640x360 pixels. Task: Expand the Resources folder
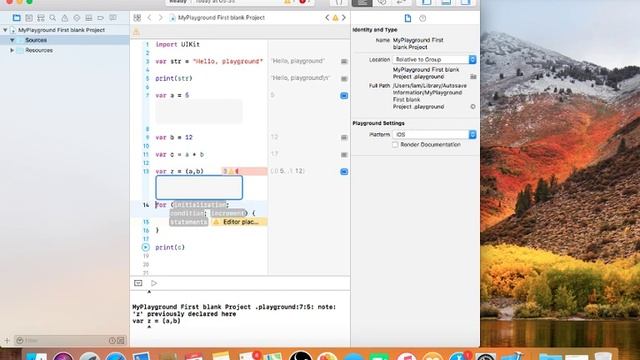(12, 51)
